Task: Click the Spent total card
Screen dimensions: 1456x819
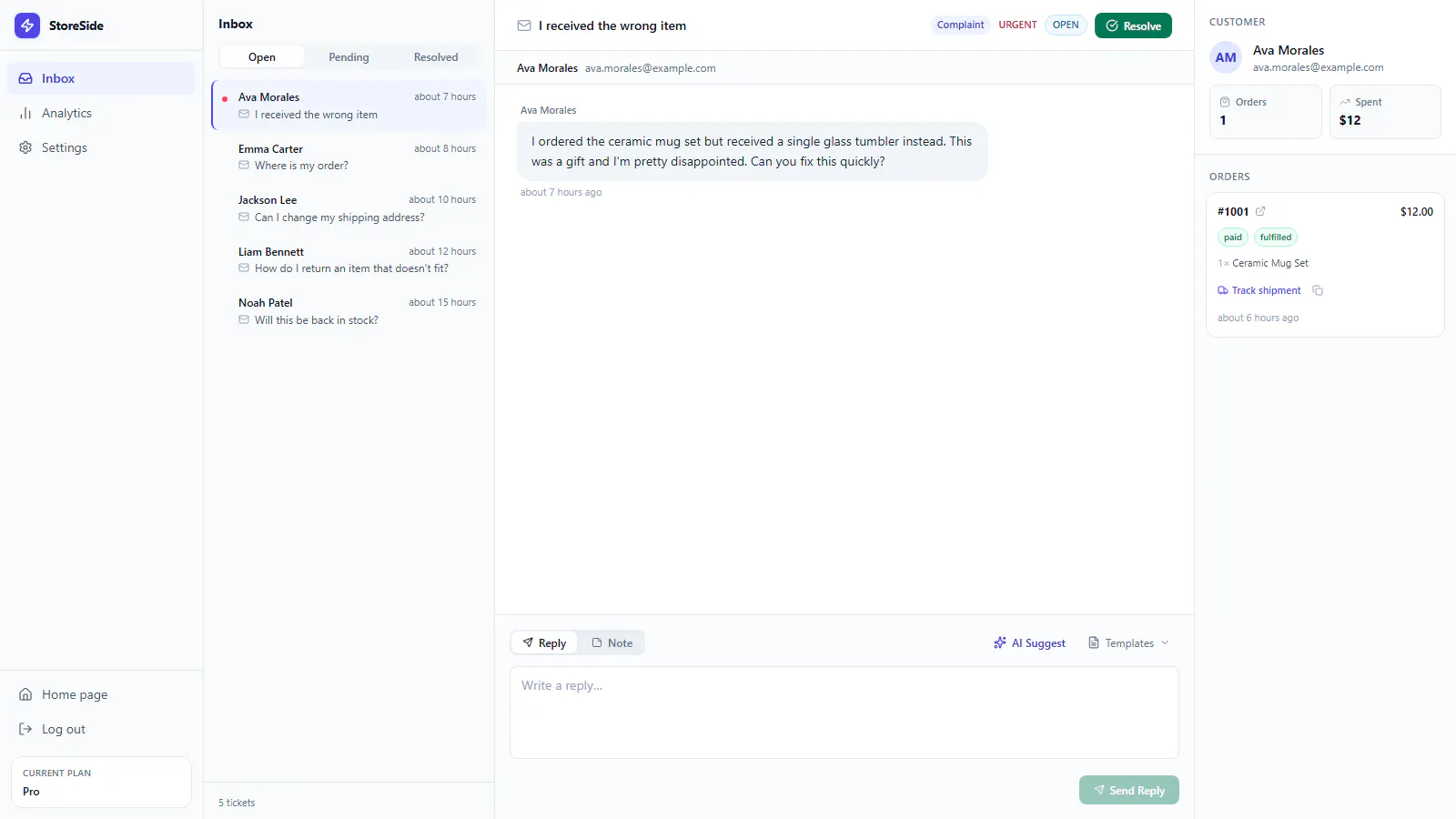Action: (x=1385, y=112)
